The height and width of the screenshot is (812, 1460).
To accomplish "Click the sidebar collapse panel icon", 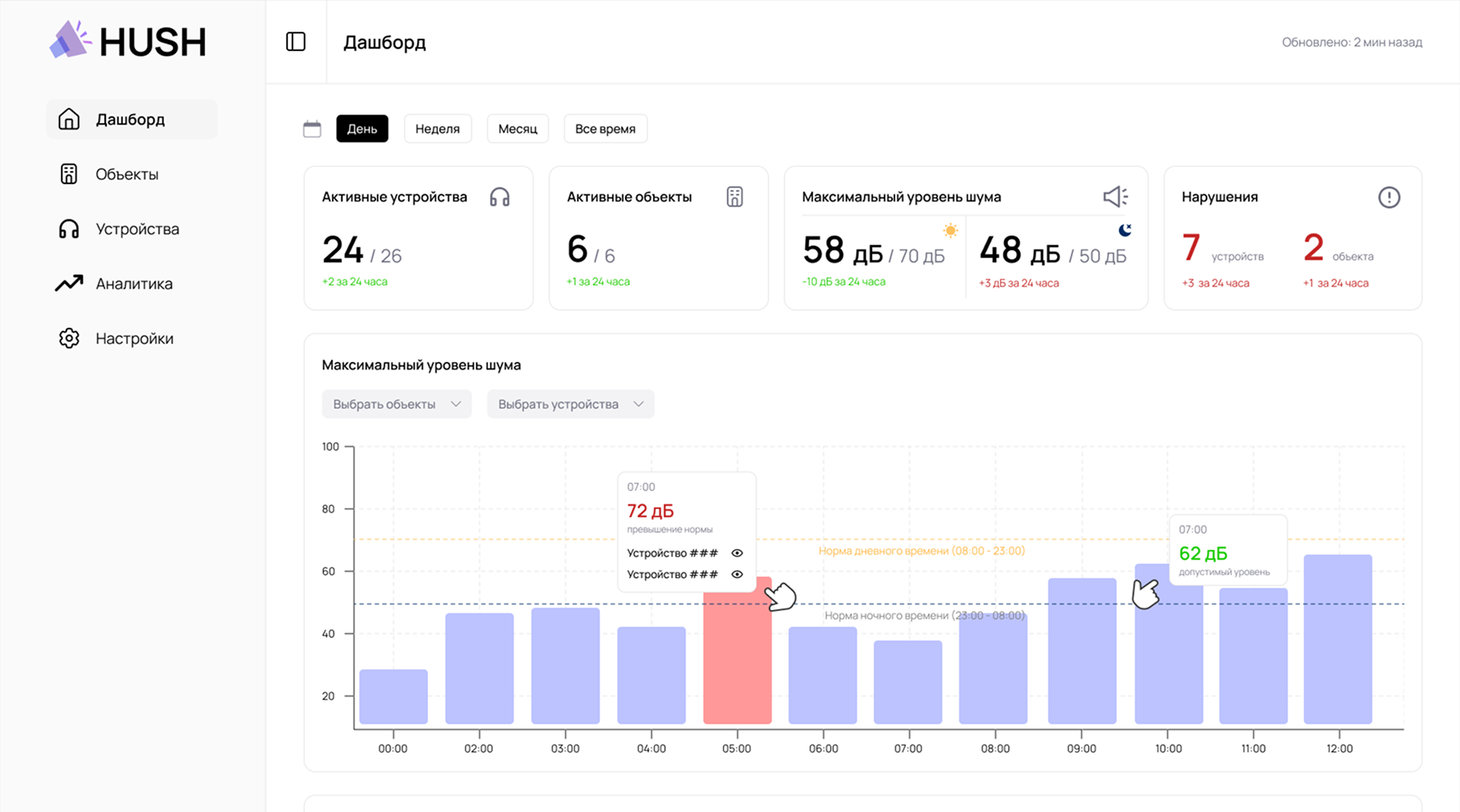I will (296, 42).
